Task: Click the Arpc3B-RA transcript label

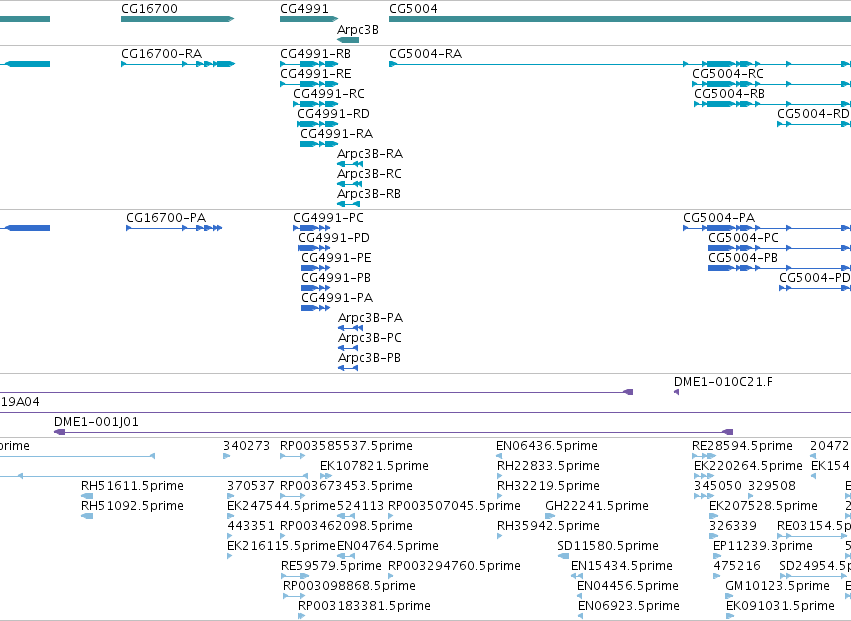Action: pyautogui.click(x=370, y=154)
